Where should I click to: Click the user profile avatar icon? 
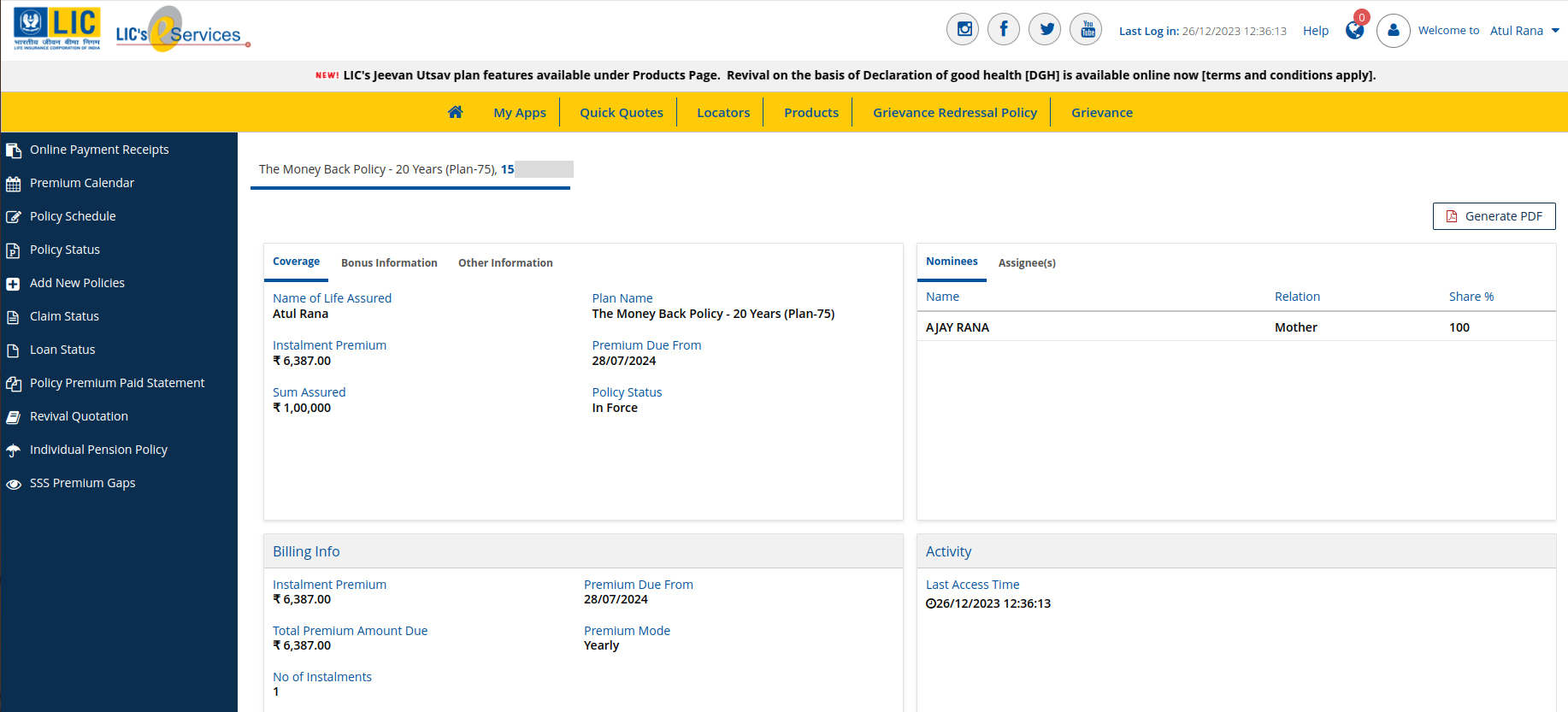pos(1393,31)
